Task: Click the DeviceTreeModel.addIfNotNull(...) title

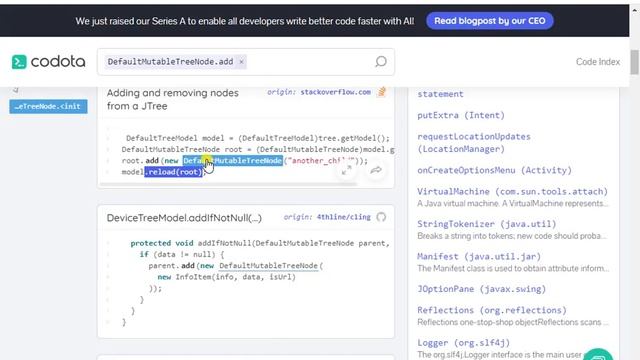Action: tap(184, 218)
